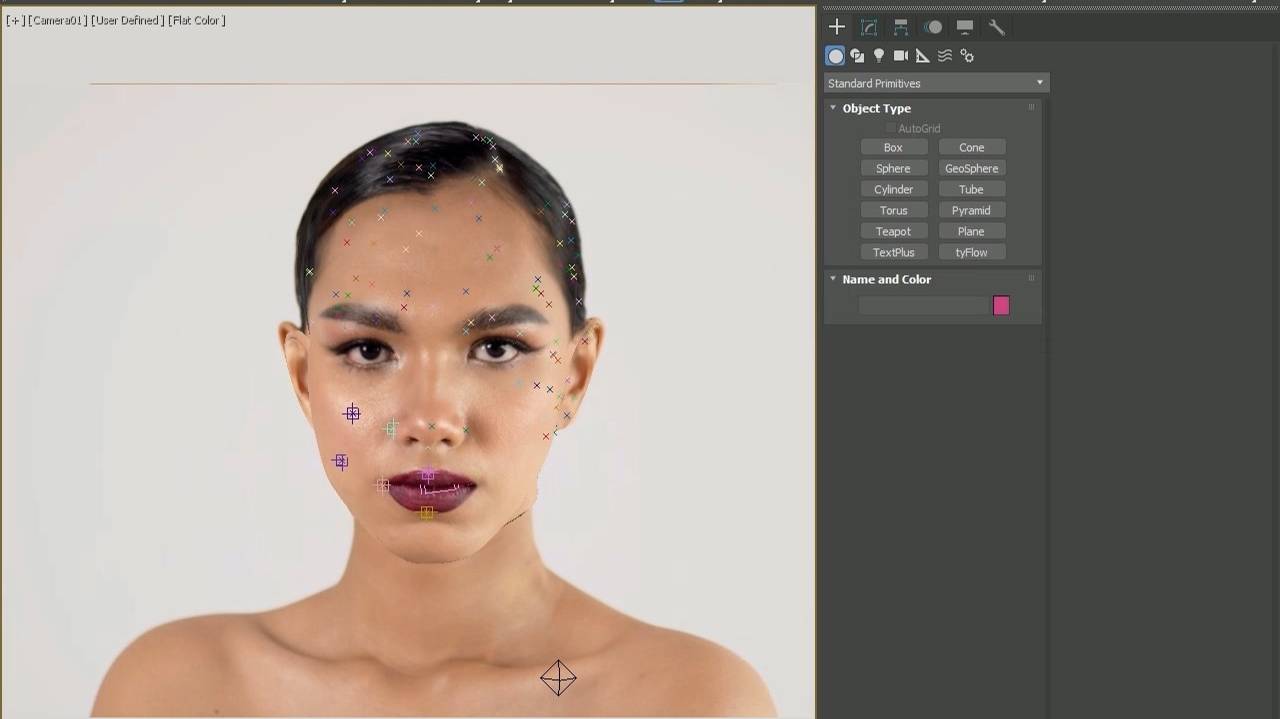Select the Shapes category icon
Image resolution: width=1280 pixels, height=719 pixels.
[x=857, y=56]
